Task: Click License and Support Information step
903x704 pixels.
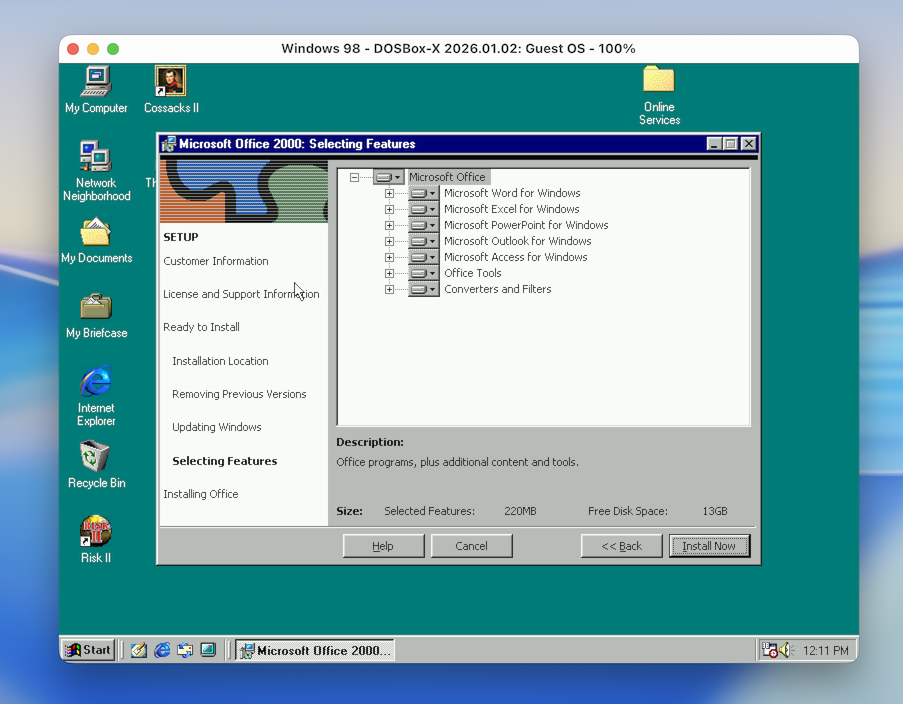Action: click(x=241, y=294)
